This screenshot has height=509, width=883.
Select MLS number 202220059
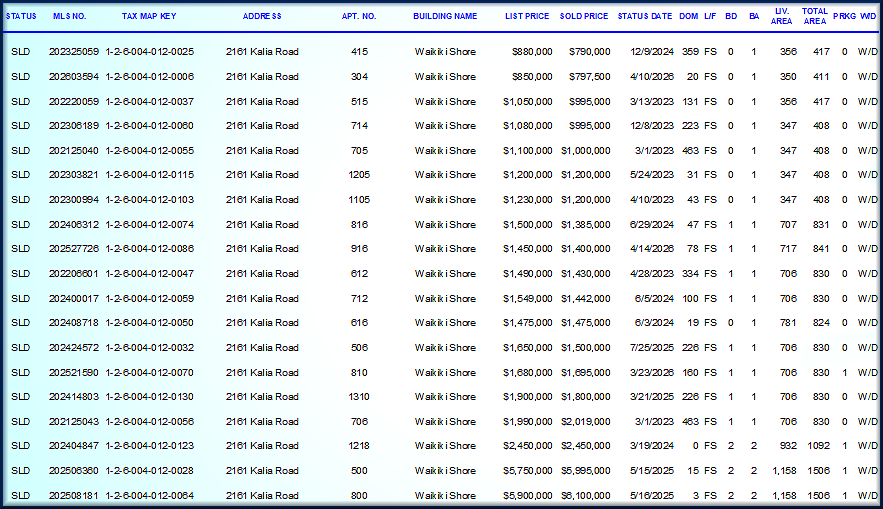click(x=74, y=102)
